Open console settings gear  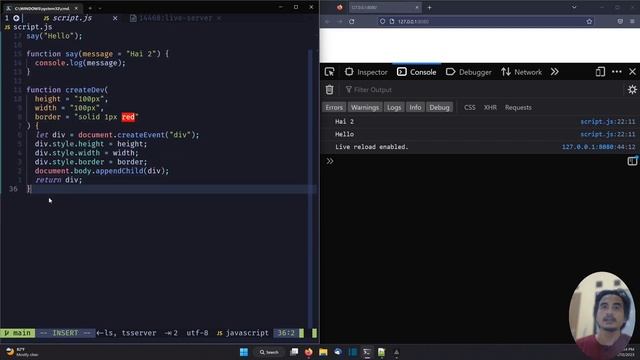632,89
